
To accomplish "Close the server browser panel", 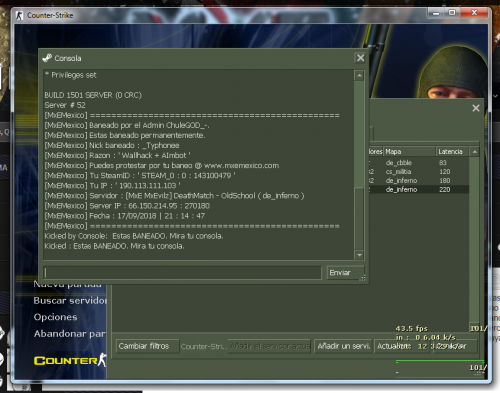I will pyautogui.click(x=476, y=108).
